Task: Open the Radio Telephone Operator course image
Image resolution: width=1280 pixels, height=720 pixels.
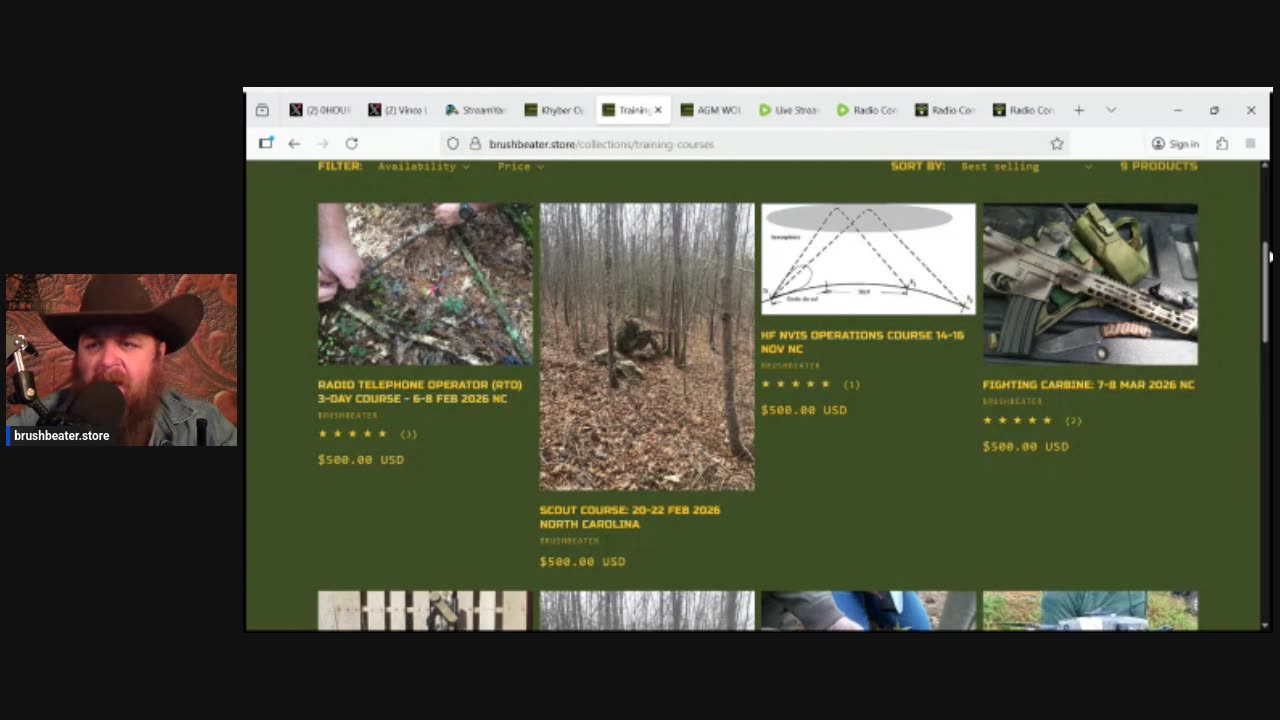Action: (x=425, y=284)
